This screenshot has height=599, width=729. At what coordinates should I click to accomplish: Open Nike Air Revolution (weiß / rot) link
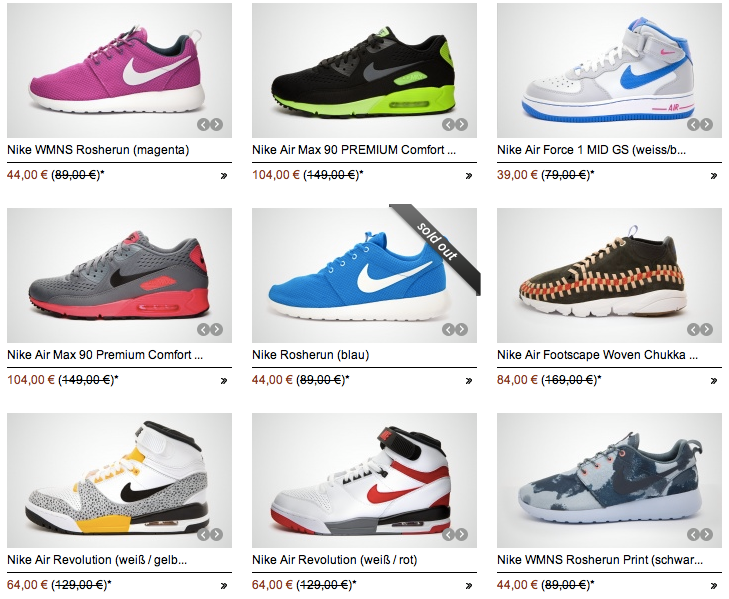334,559
